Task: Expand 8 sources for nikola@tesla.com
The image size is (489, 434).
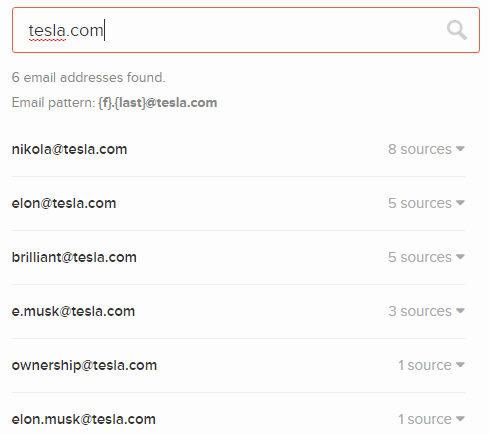Action: pos(426,149)
